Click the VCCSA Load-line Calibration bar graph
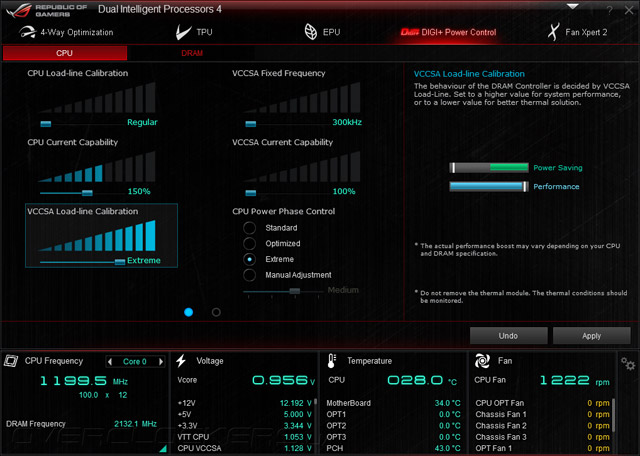 (x=97, y=236)
